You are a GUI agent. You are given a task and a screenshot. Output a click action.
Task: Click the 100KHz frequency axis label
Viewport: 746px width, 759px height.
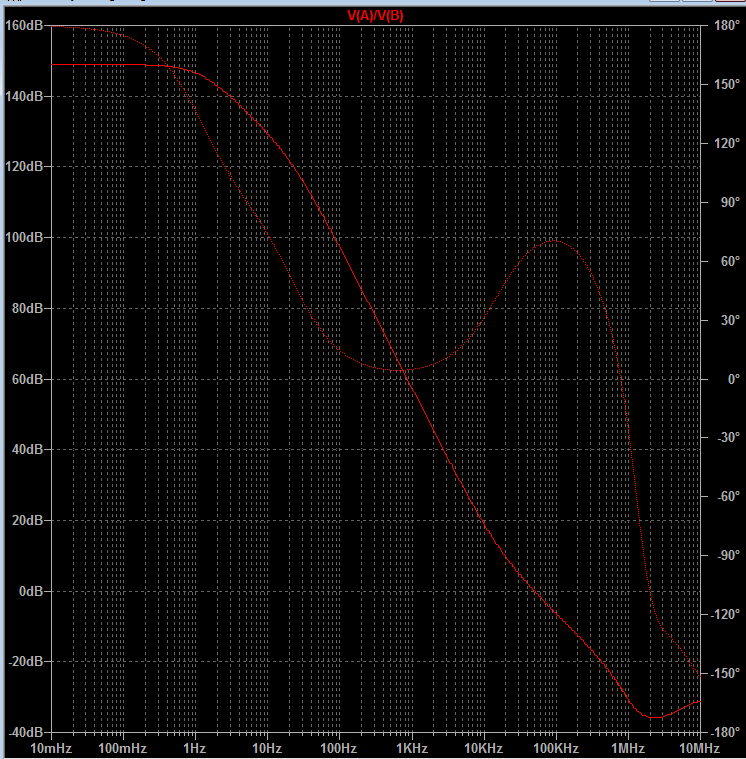555,748
